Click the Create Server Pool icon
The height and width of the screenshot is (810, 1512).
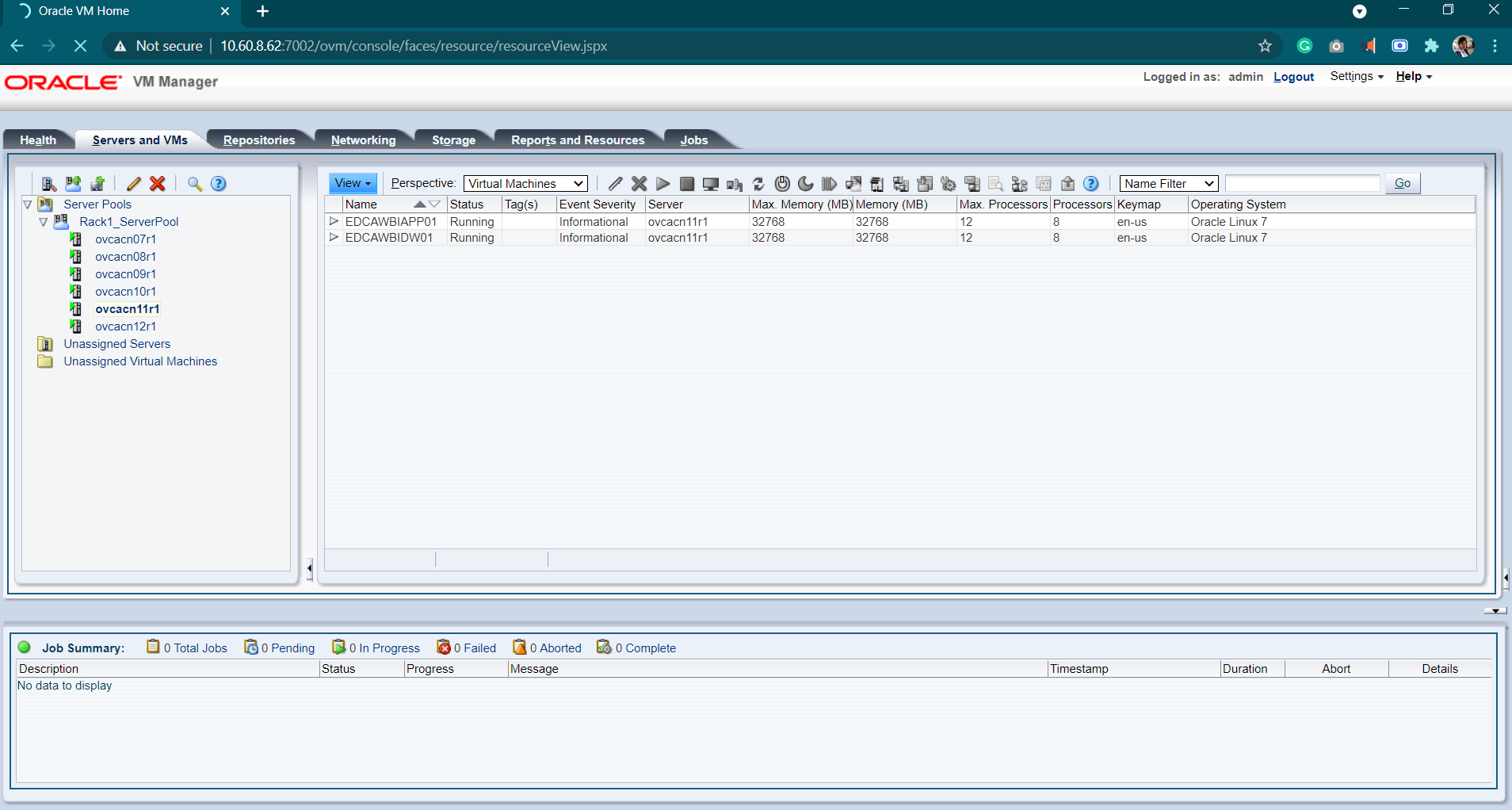[x=73, y=184]
